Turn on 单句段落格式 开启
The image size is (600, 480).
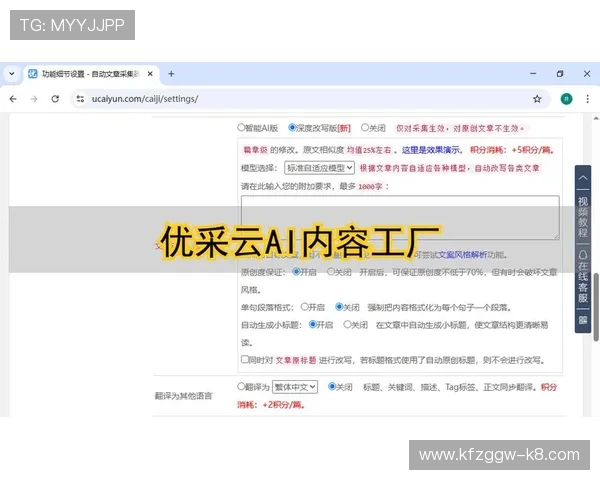[x=305, y=307]
